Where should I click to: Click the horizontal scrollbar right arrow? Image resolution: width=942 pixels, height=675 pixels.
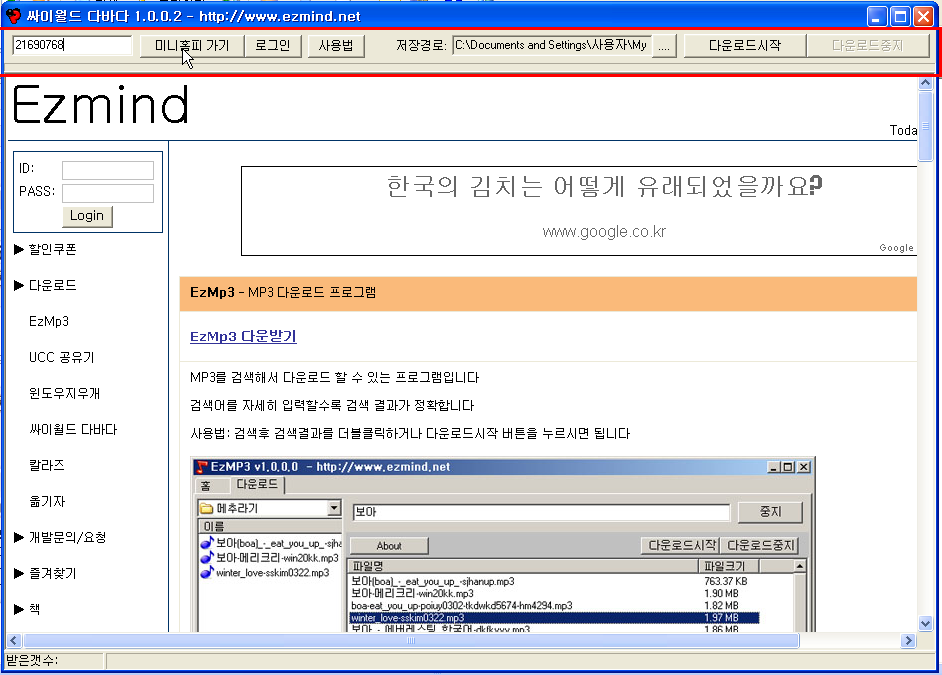point(908,641)
